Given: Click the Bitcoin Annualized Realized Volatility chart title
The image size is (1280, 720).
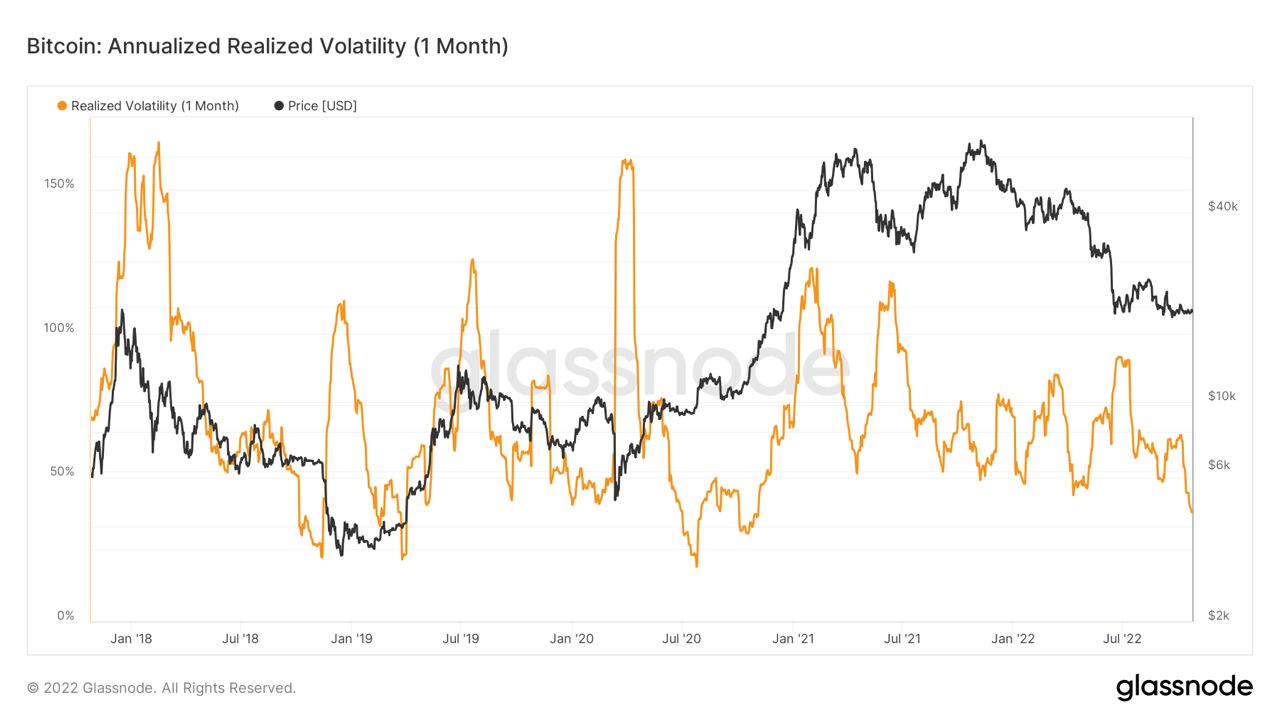Looking at the screenshot, I should pos(267,46).
